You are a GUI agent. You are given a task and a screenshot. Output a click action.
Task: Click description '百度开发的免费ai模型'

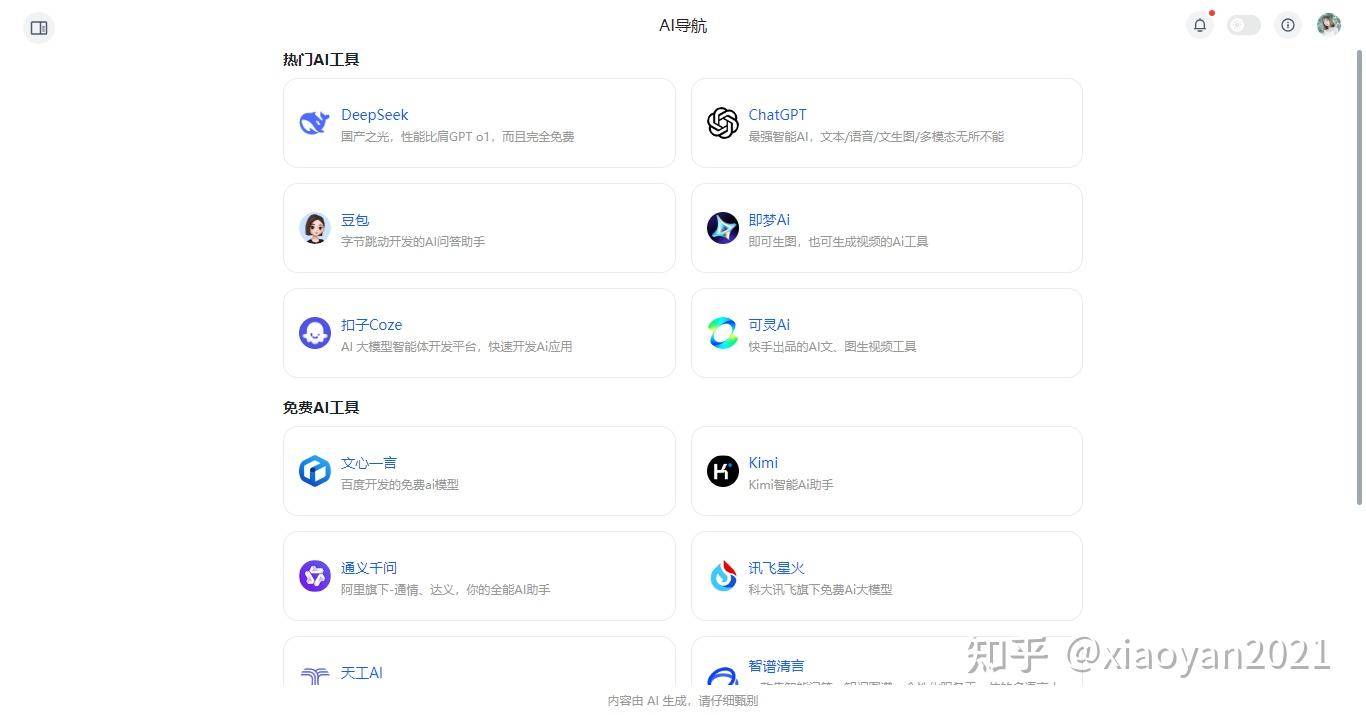point(400,485)
